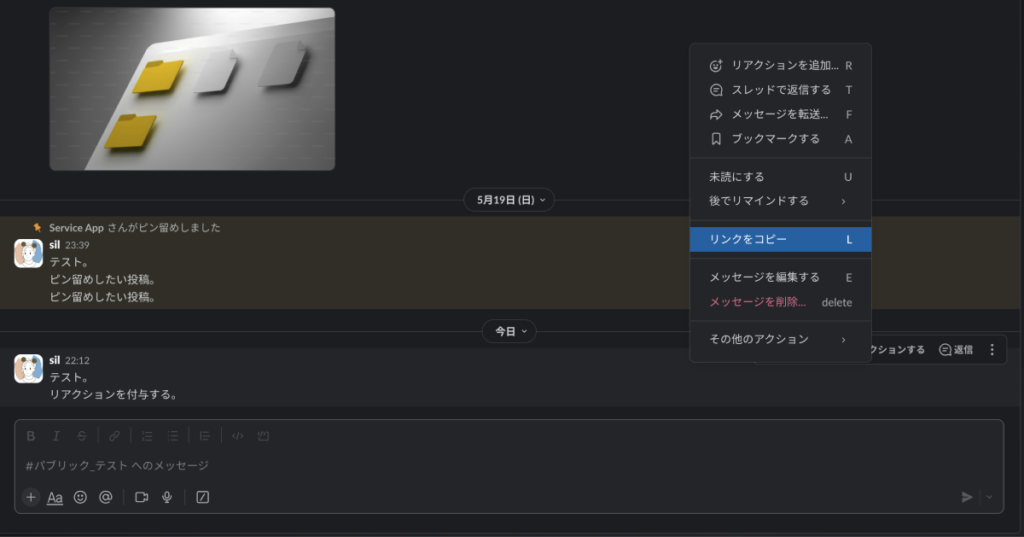Click the code block icon
Screen dimensions: 1024x537
pos(263,436)
